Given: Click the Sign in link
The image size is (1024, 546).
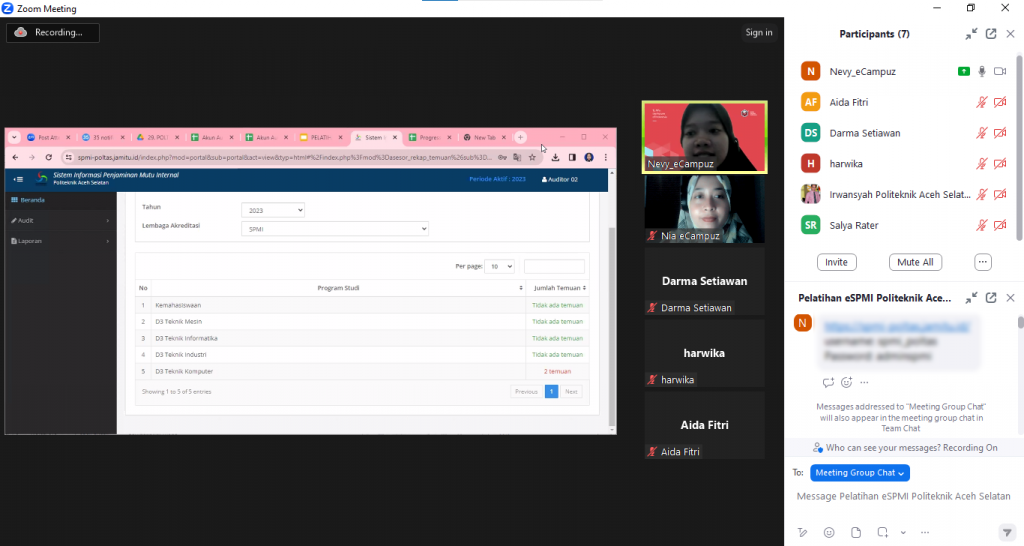Looking at the screenshot, I should [x=759, y=33].
